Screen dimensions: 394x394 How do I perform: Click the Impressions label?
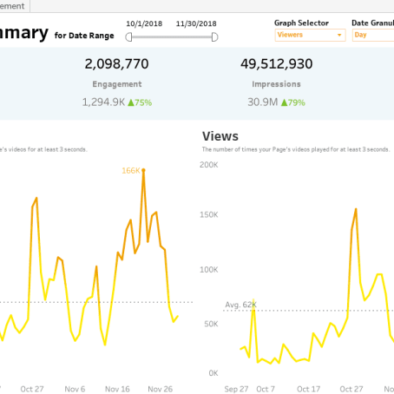tap(276, 84)
